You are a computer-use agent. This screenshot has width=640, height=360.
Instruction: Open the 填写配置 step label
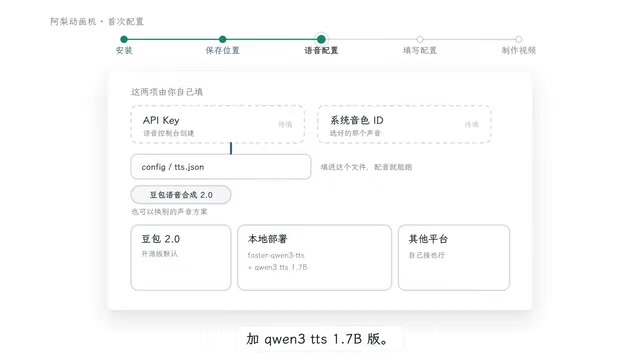[x=420, y=51]
